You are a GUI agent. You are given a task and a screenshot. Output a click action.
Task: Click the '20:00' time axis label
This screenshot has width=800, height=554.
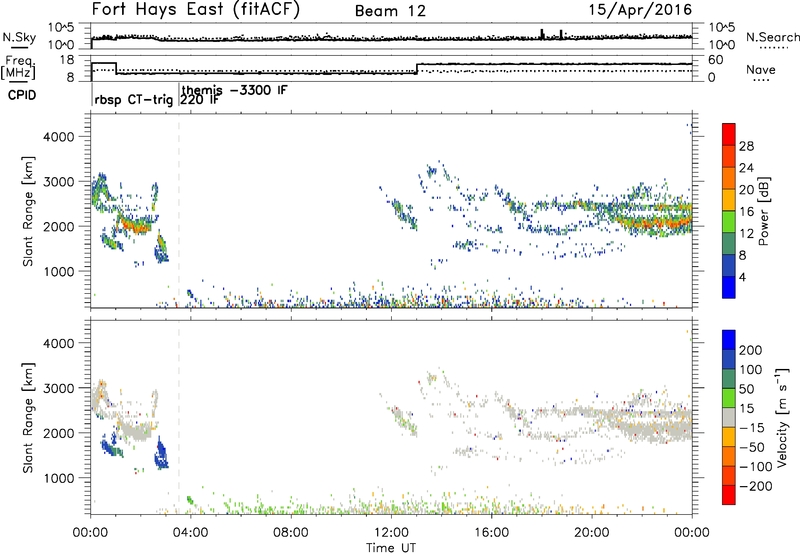[x=591, y=533]
